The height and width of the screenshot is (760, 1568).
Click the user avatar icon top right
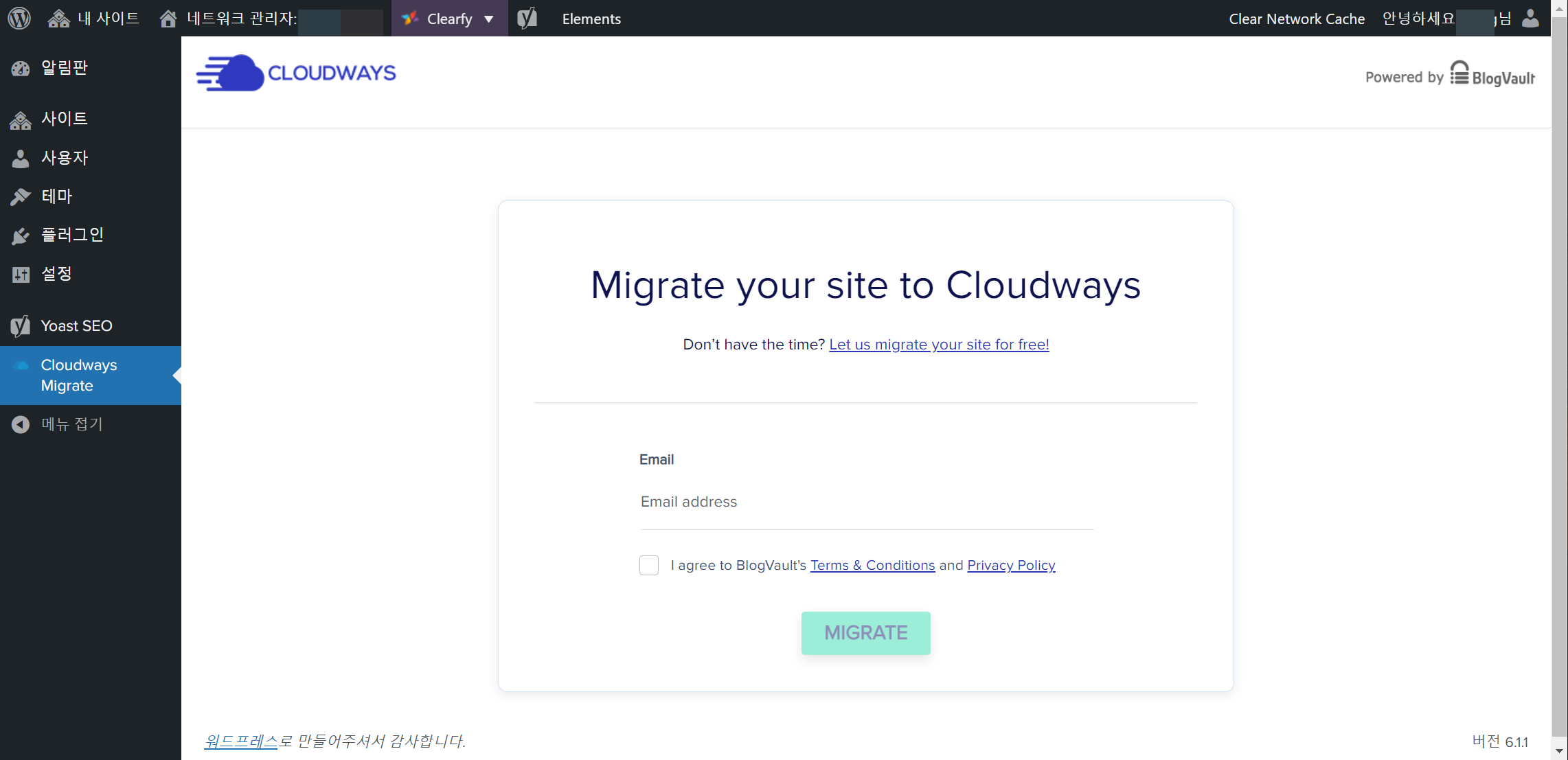(1530, 19)
